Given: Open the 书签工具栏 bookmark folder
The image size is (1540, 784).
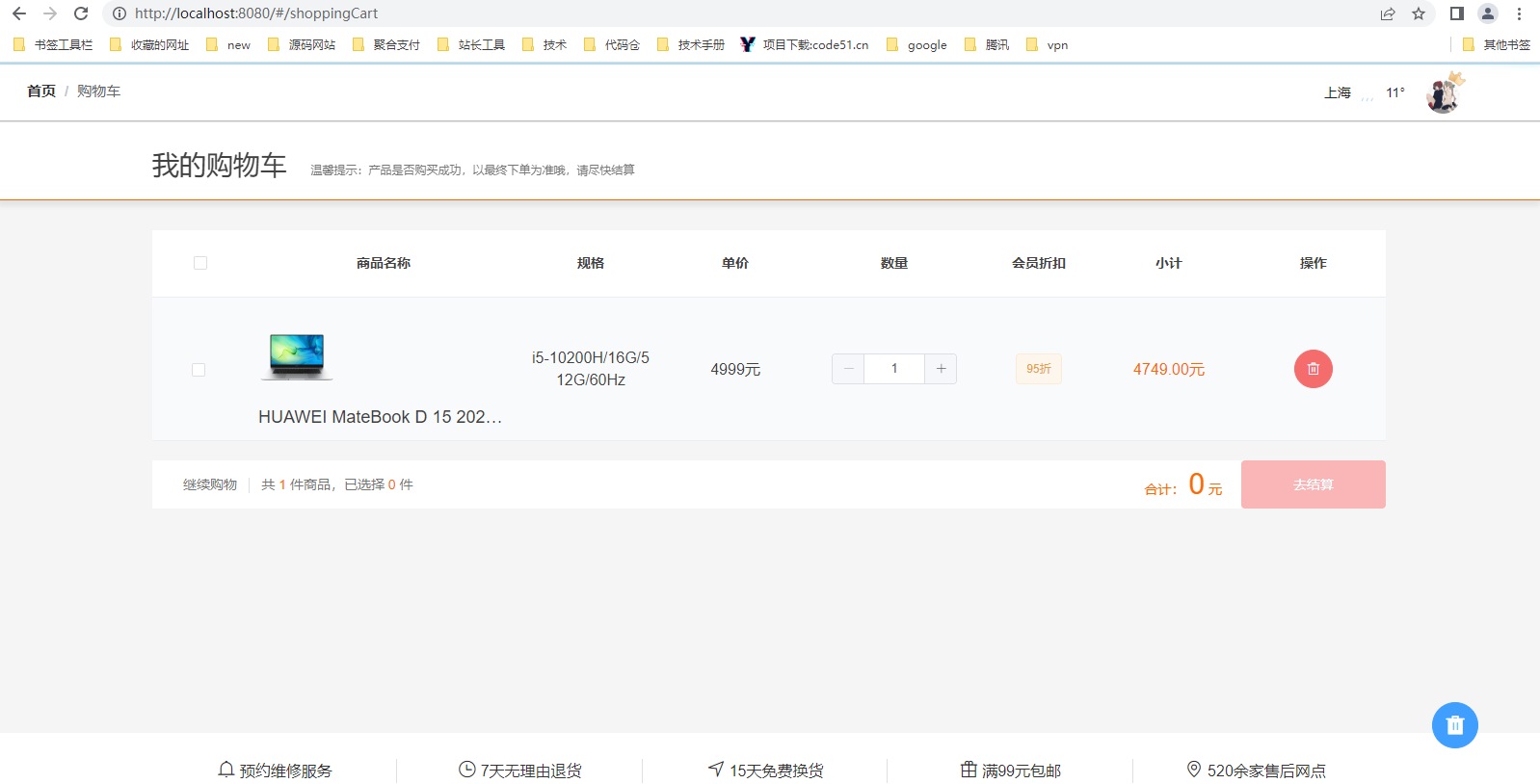Looking at the screenshot, I should point(54,44).
